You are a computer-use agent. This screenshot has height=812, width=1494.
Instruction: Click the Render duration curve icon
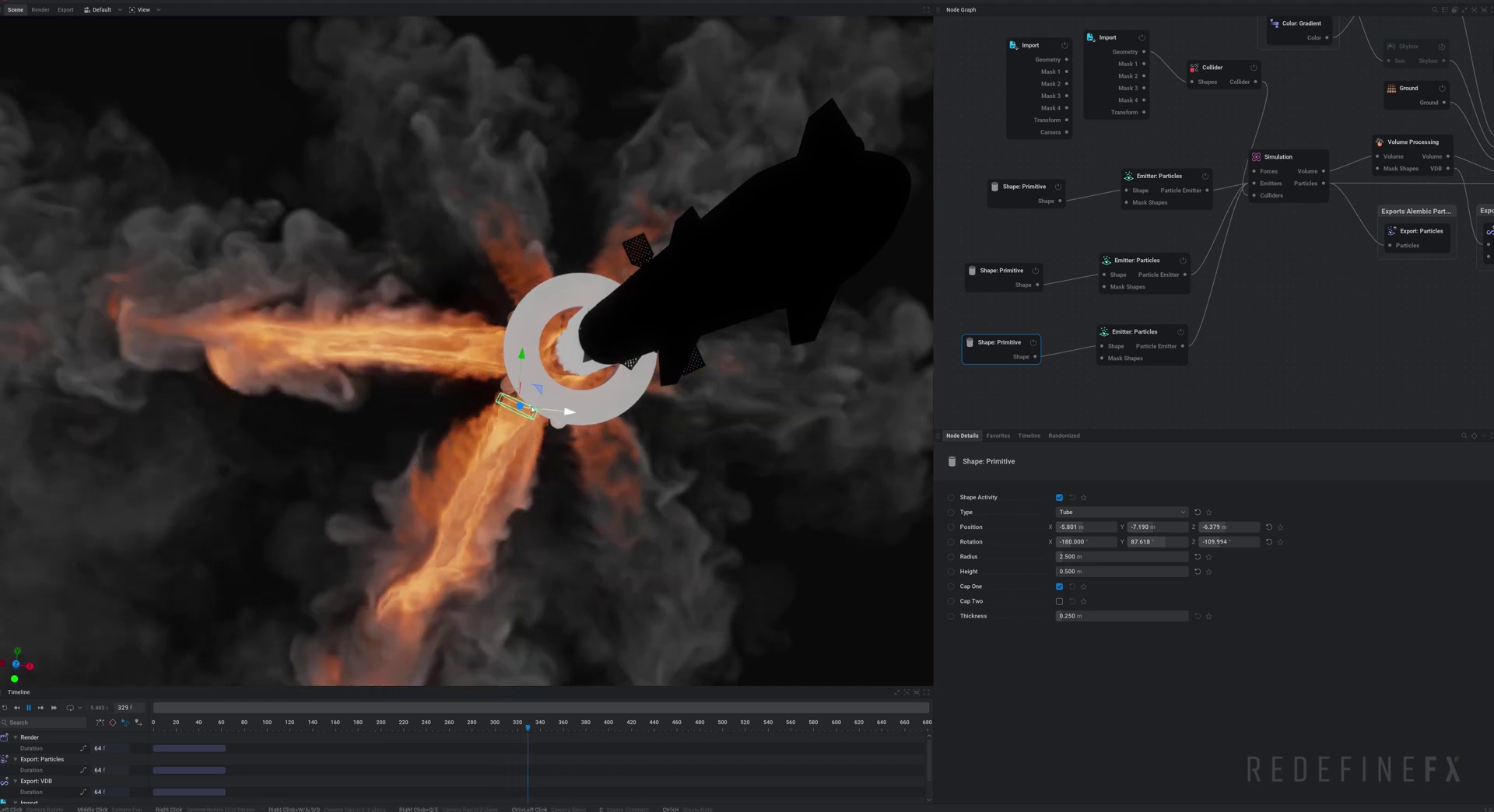click(x=83, y=748)
